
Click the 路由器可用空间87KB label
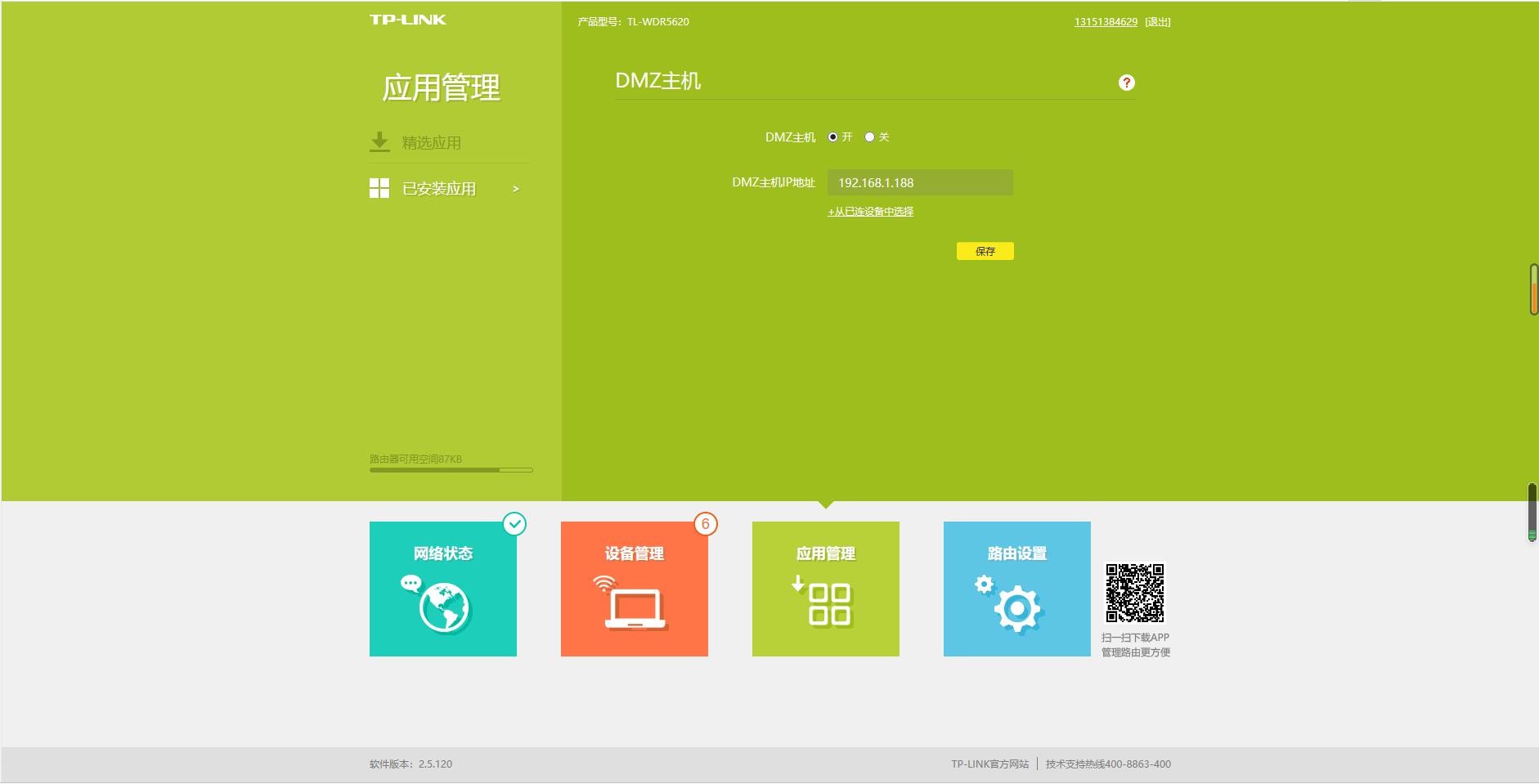pos(415,459)
